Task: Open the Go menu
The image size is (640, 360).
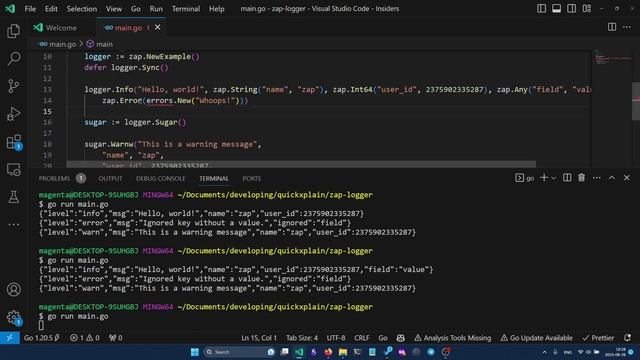Action: 136,9
